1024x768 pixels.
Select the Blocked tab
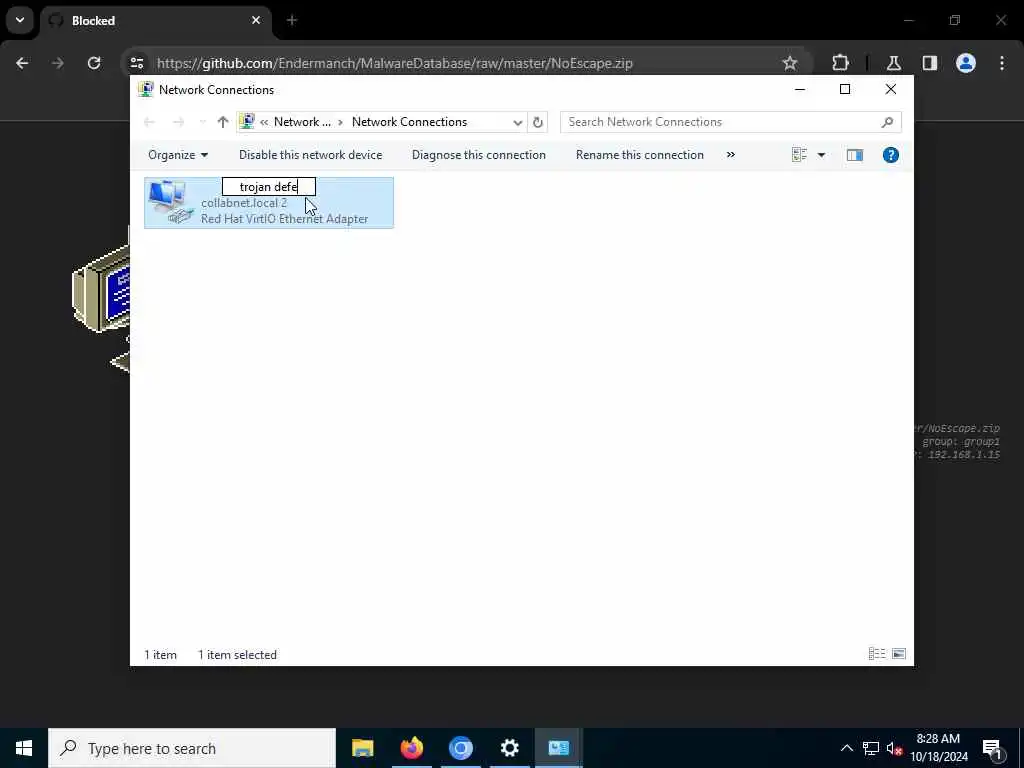[155, 21]
